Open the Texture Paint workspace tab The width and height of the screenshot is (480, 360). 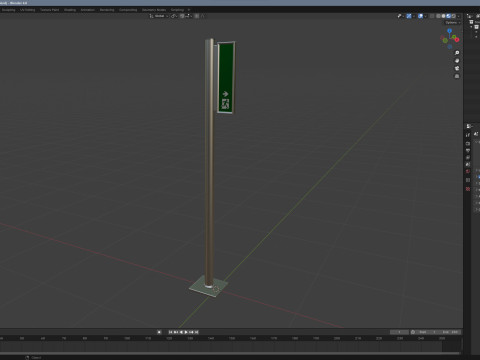pyautogui.click(x=49, y=10)
